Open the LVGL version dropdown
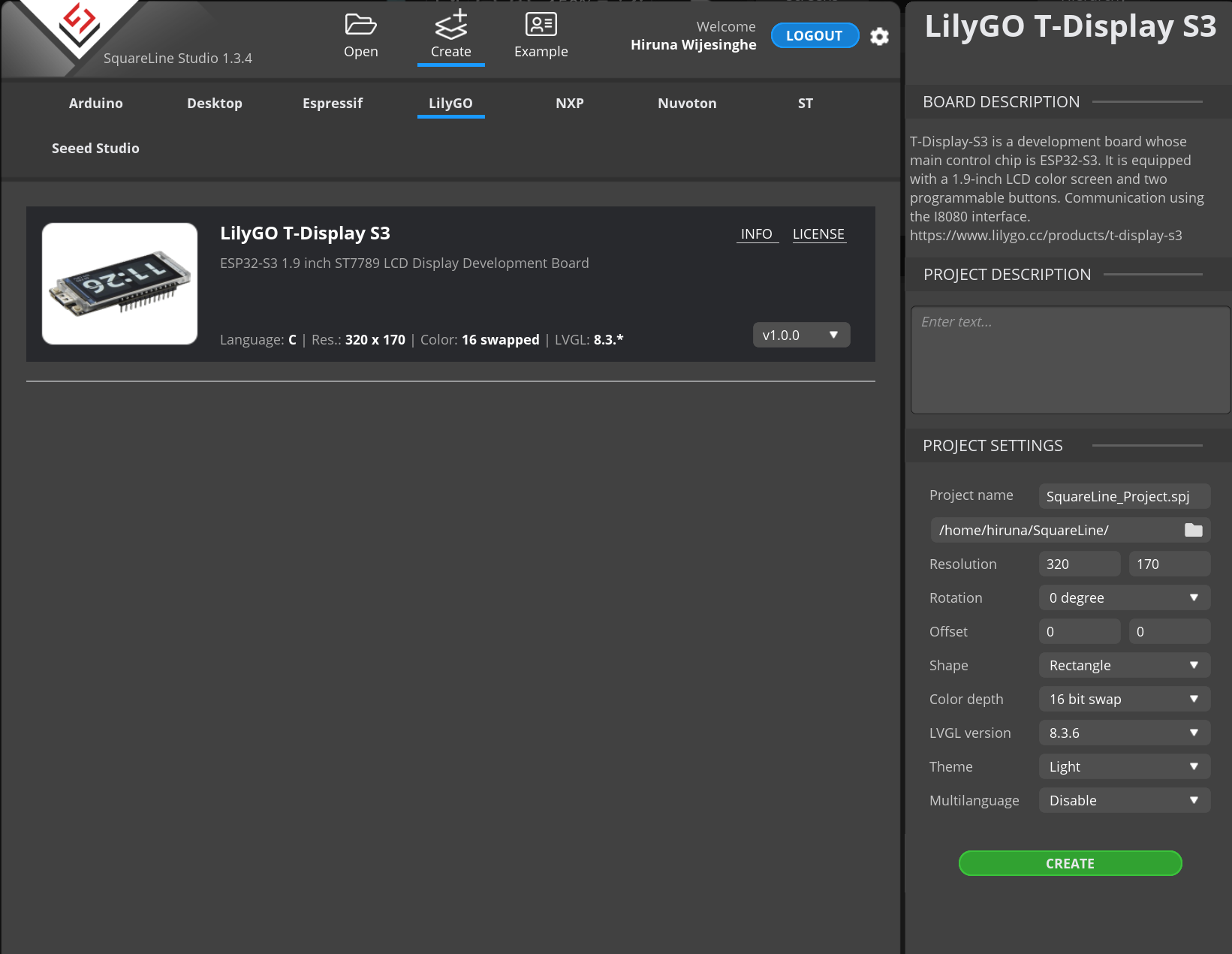The height and width of the screenshot is (954, 1232). (x=1125, y=733)
